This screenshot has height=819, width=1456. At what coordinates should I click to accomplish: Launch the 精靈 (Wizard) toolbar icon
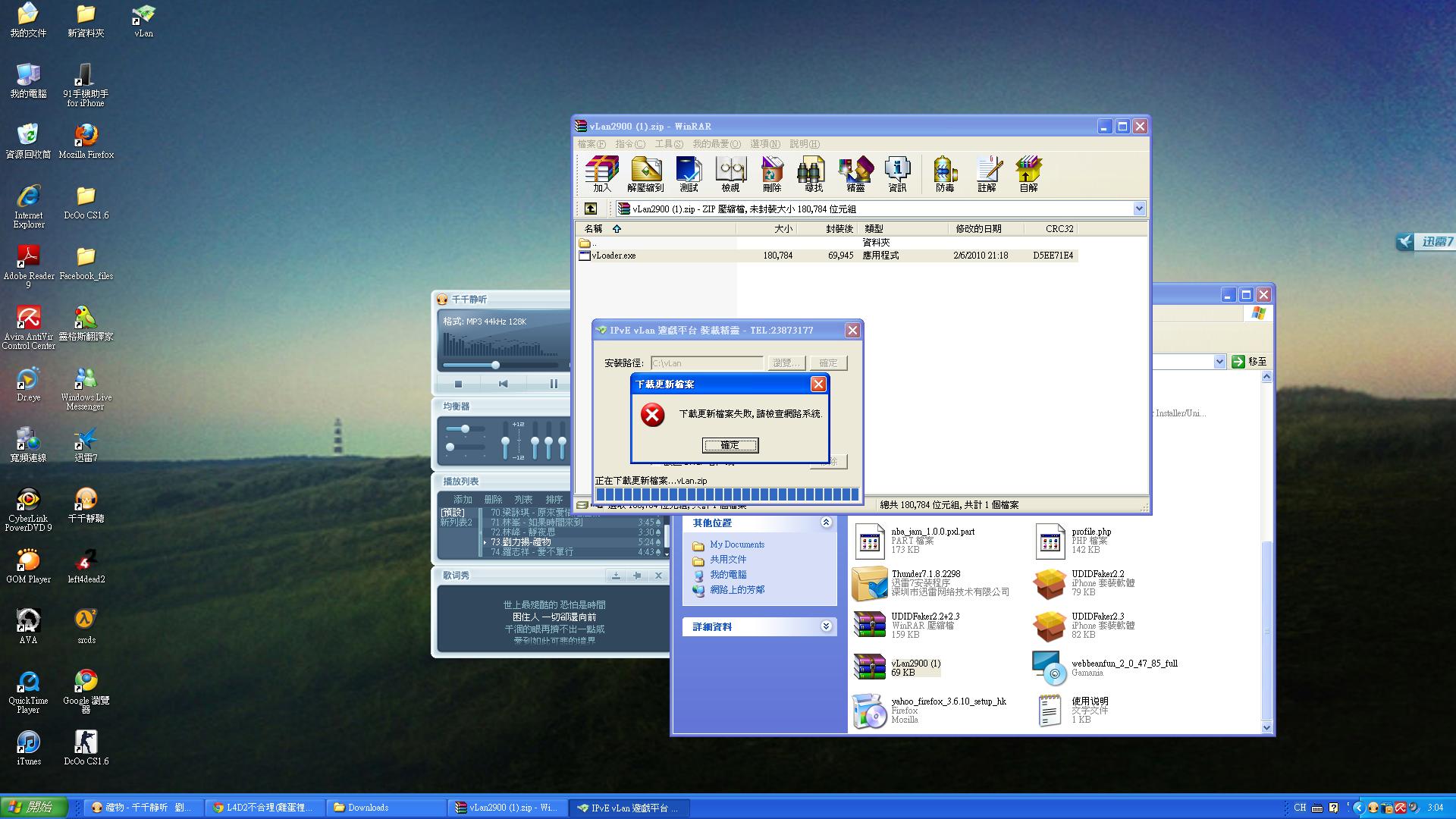pyautogui.click(x=855, y=174)
